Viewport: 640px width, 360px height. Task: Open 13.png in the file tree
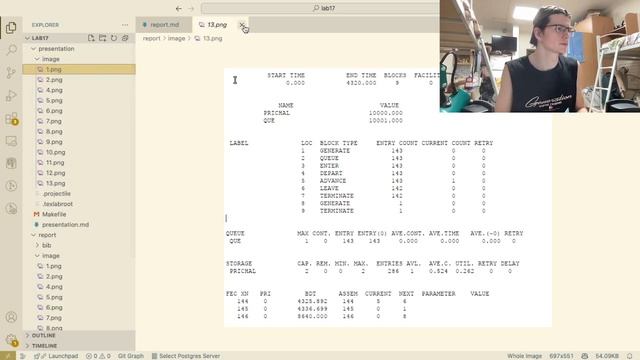79,183
